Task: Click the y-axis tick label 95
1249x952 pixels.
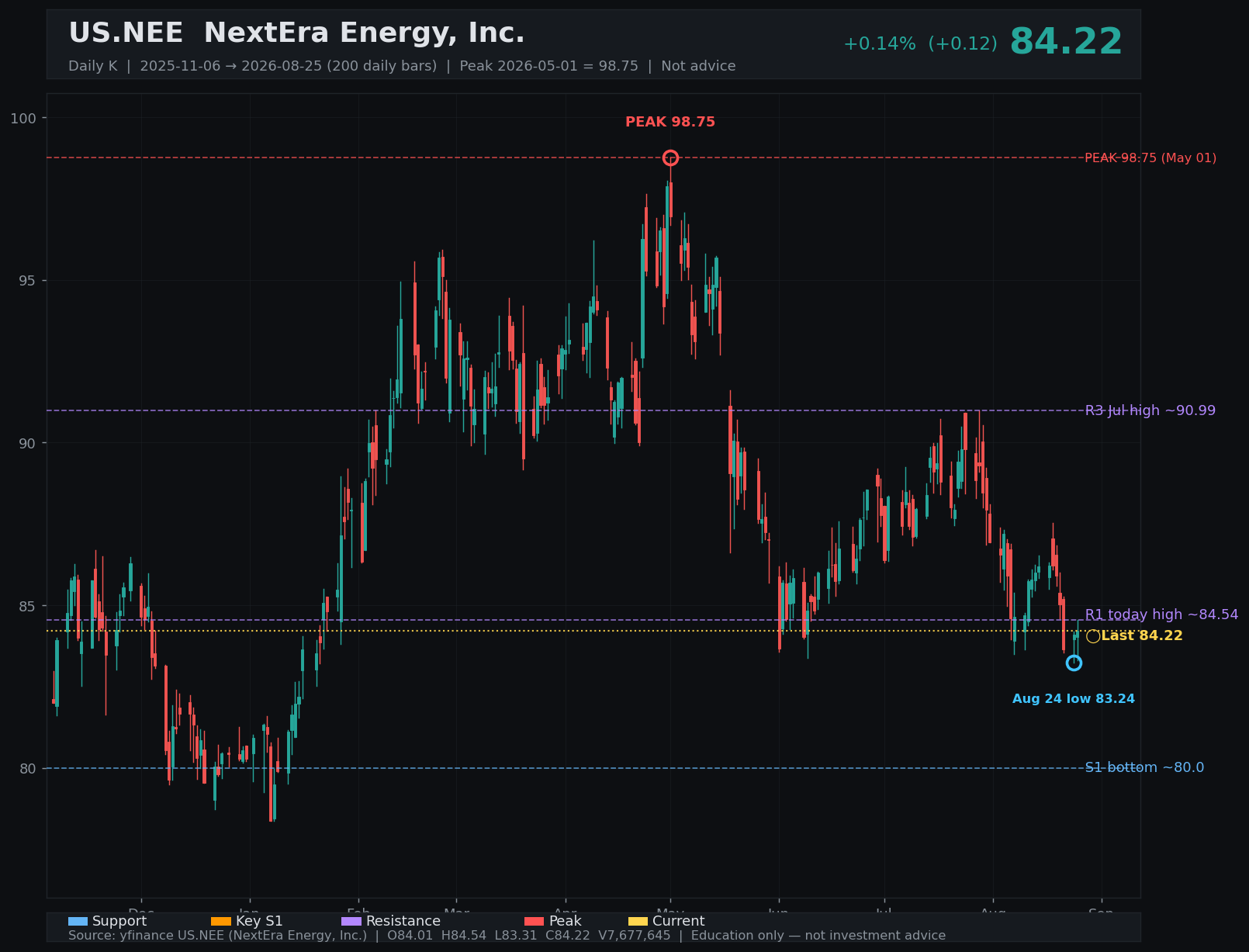Action: [x=27, y=281]
